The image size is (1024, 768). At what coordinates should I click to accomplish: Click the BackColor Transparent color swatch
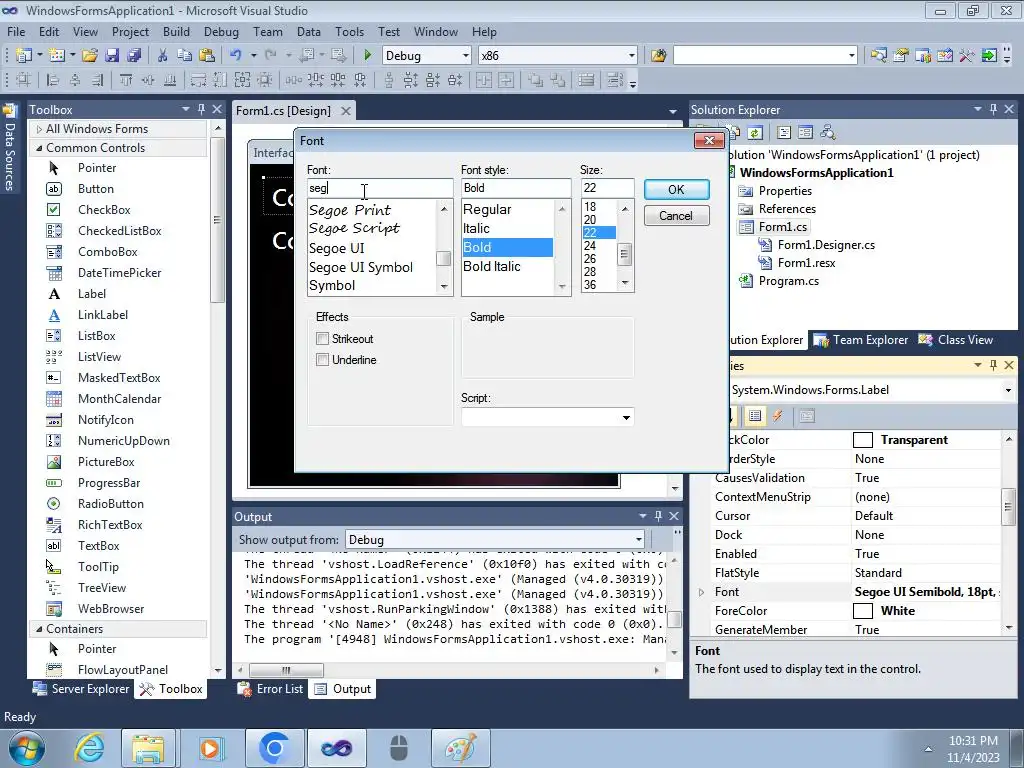pyautogui.click(x=863, y=440)
